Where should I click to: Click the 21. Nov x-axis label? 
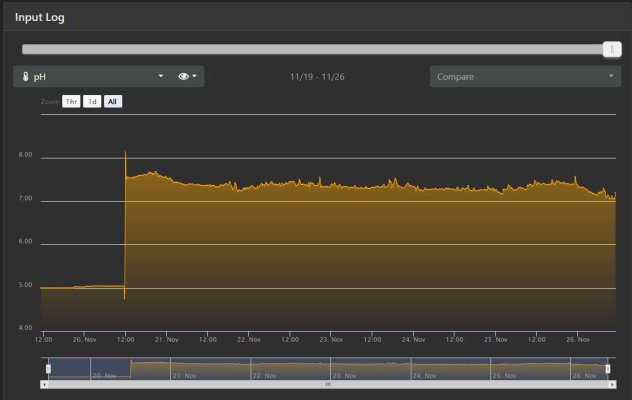tap(166, 340)
